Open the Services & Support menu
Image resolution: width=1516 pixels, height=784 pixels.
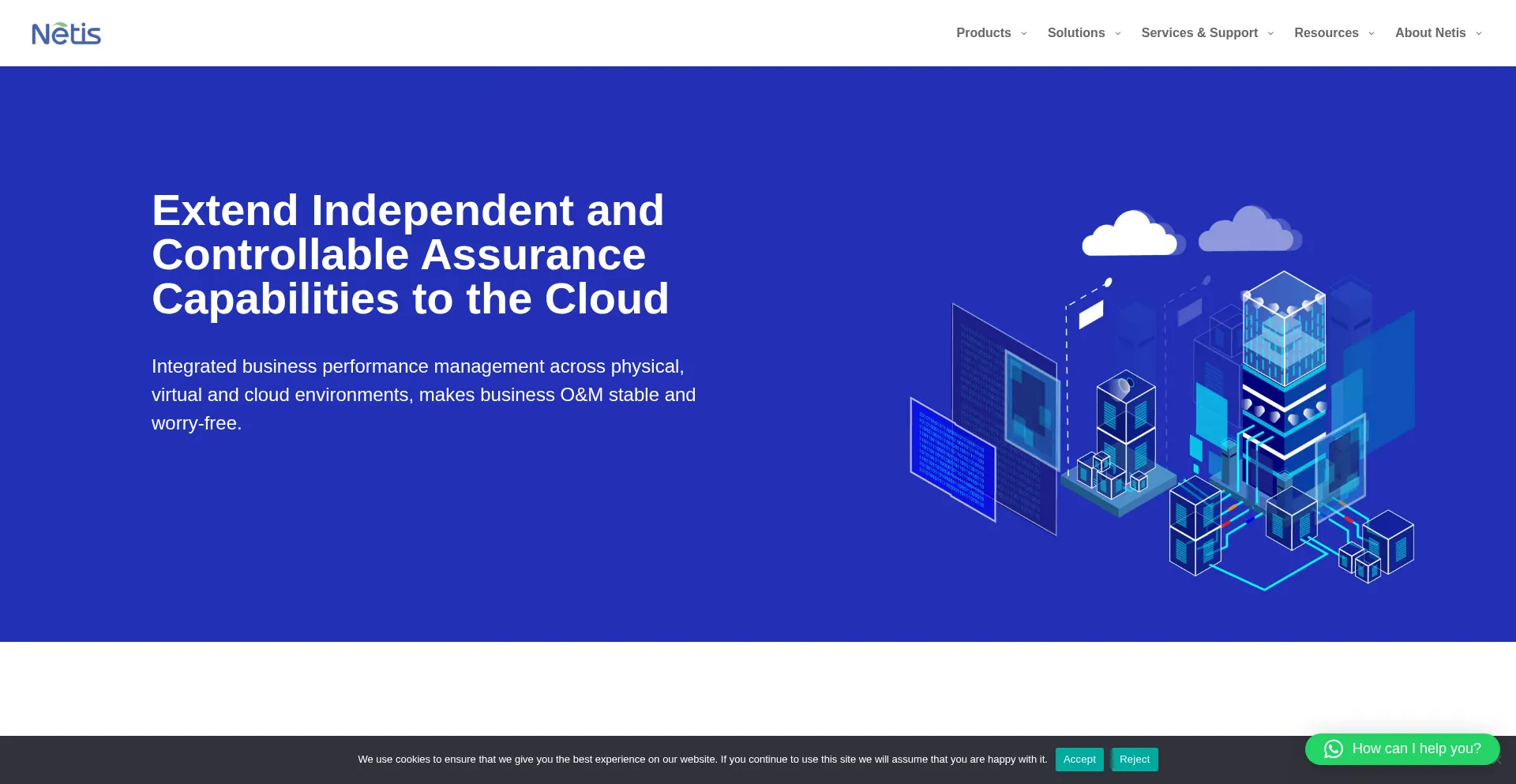[x=1199, y=33]
